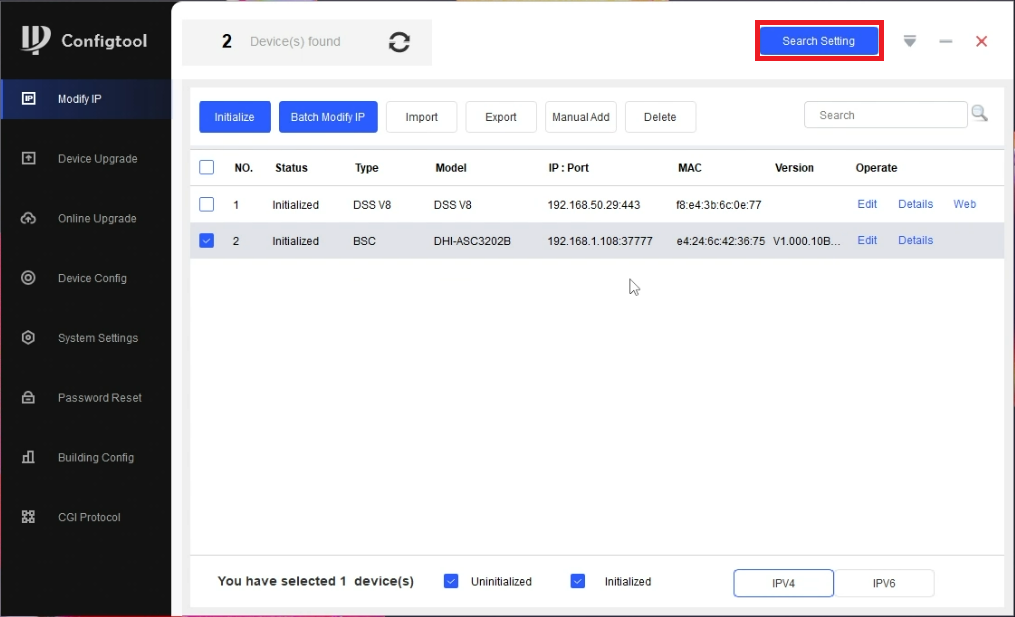Click the Batch Modify IP button
This screenshot has height=617, width=1015.
click(327, 117)
